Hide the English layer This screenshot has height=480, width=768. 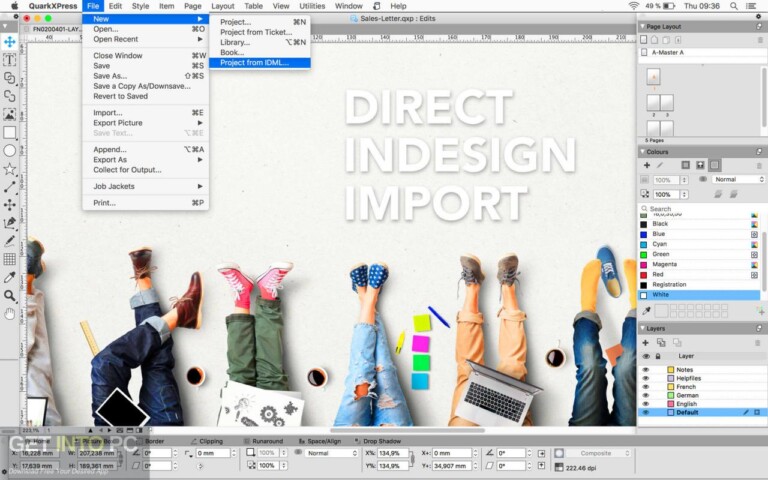tap(646, 404)
